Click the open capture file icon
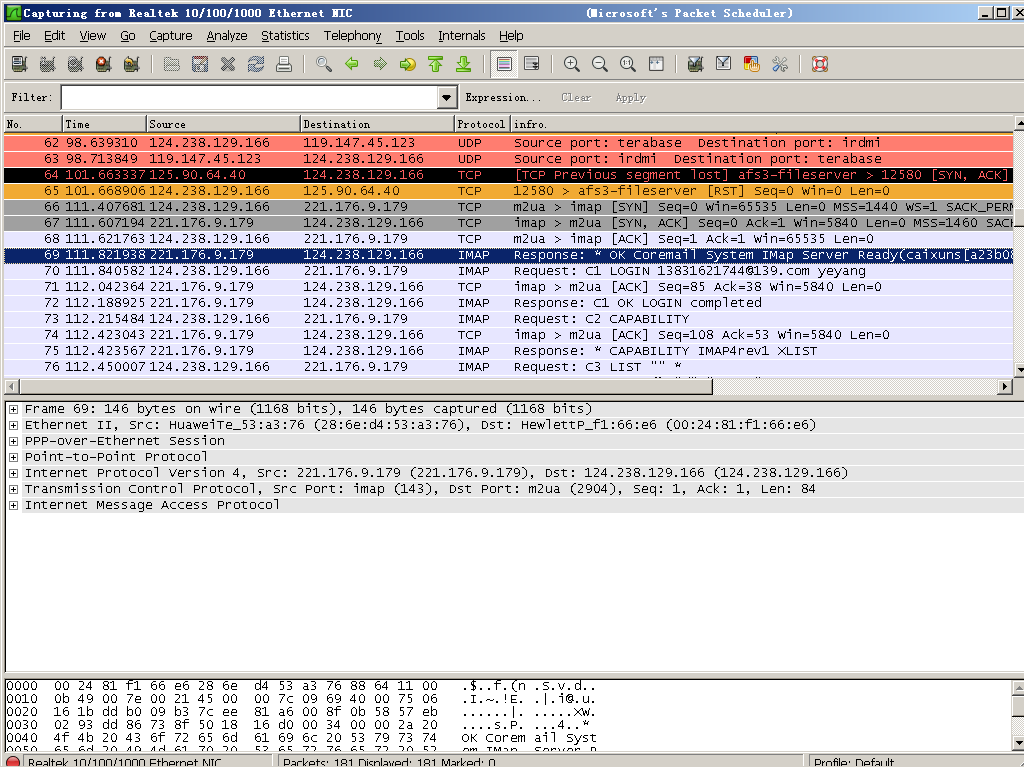The height and width of the screenshot is (768, 1024). [x=172, y=64]
